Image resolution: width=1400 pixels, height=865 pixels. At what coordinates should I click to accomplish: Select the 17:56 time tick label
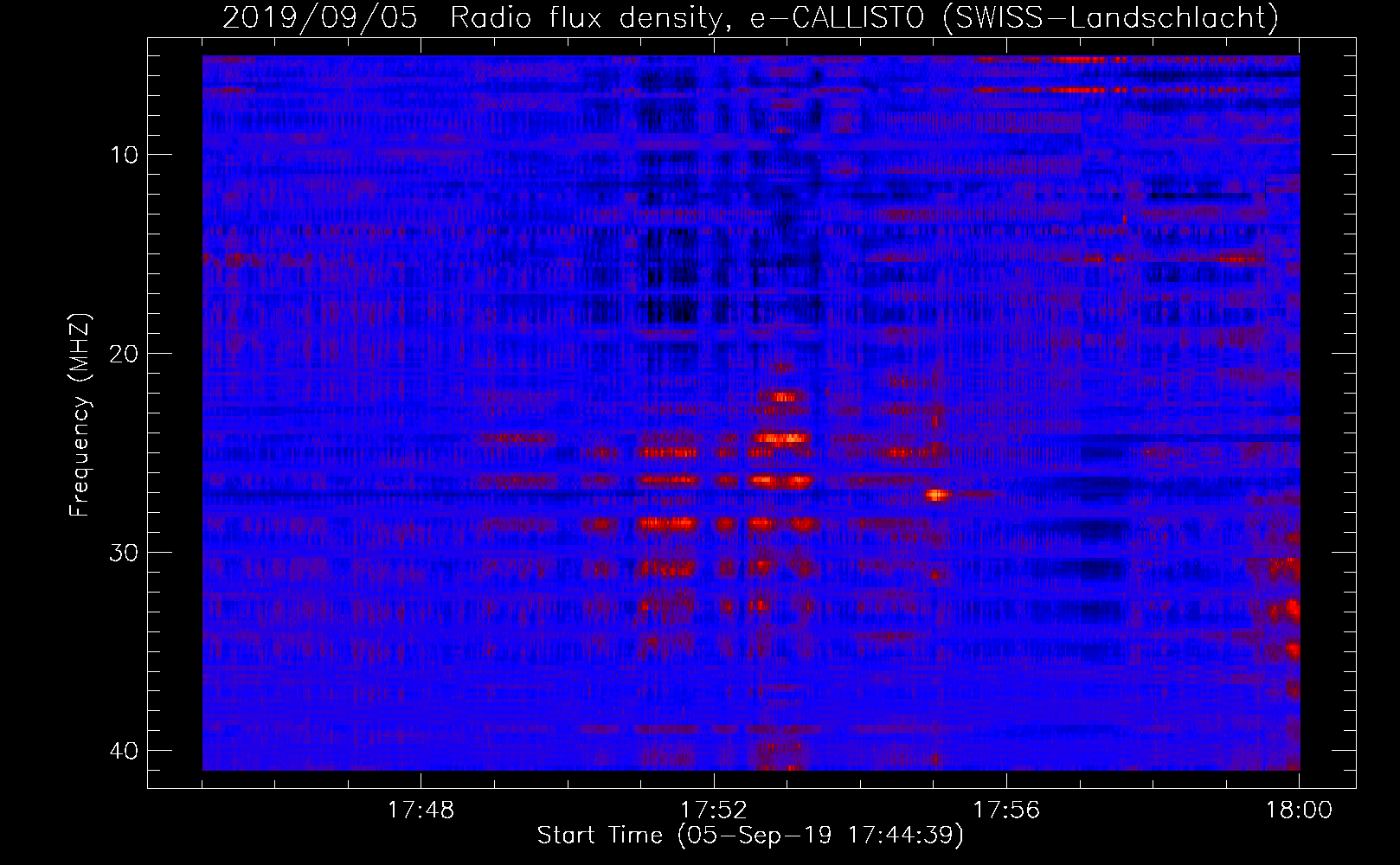pyautogui.click(x=1006, y=811)
